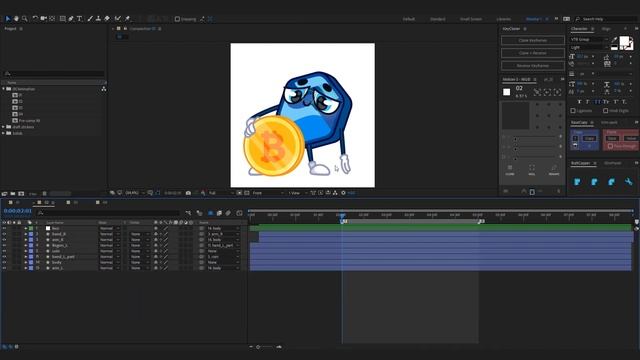Create a new folder in Project panel
Viewport: 640px width, 360px height.
(x=13, y=193)
